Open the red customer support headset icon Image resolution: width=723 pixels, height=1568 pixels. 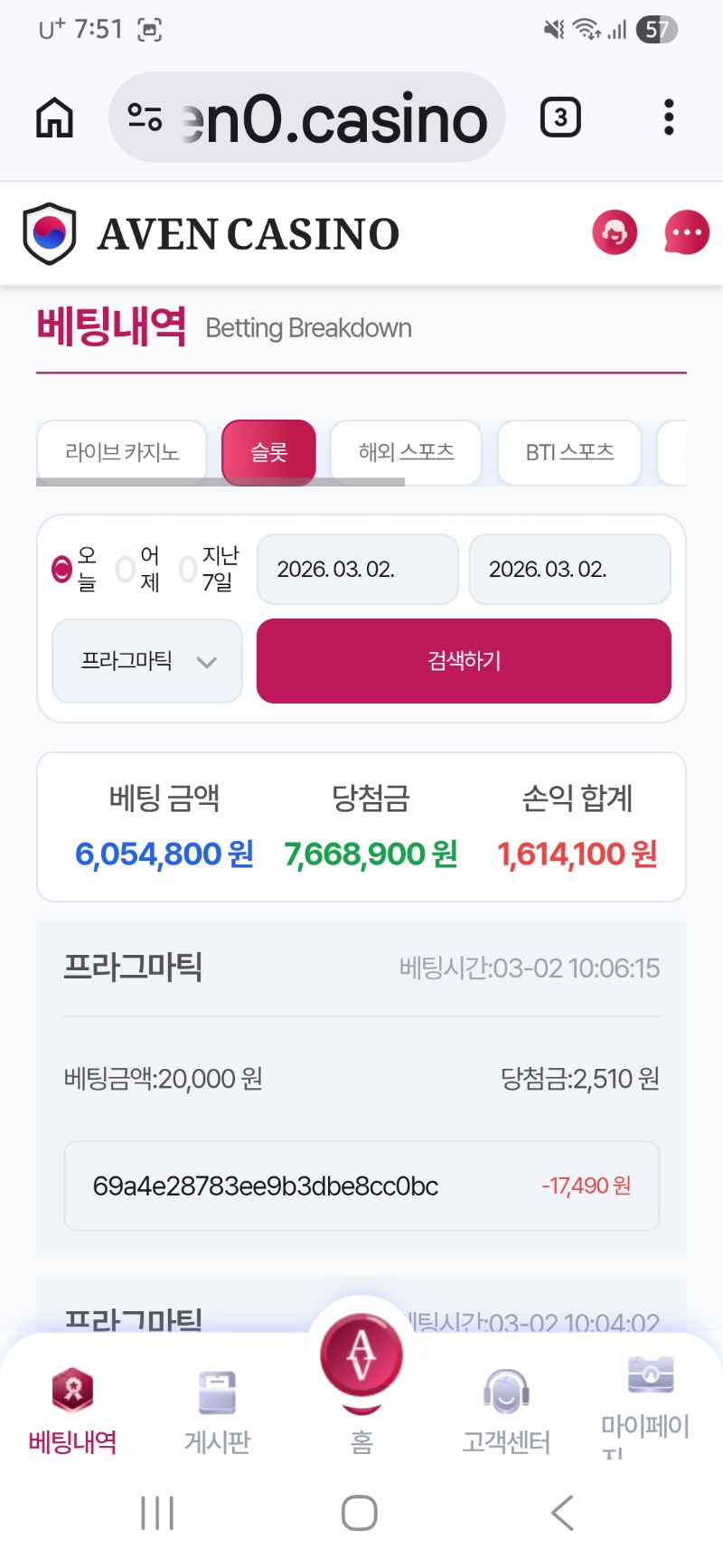tap(615, 232)
